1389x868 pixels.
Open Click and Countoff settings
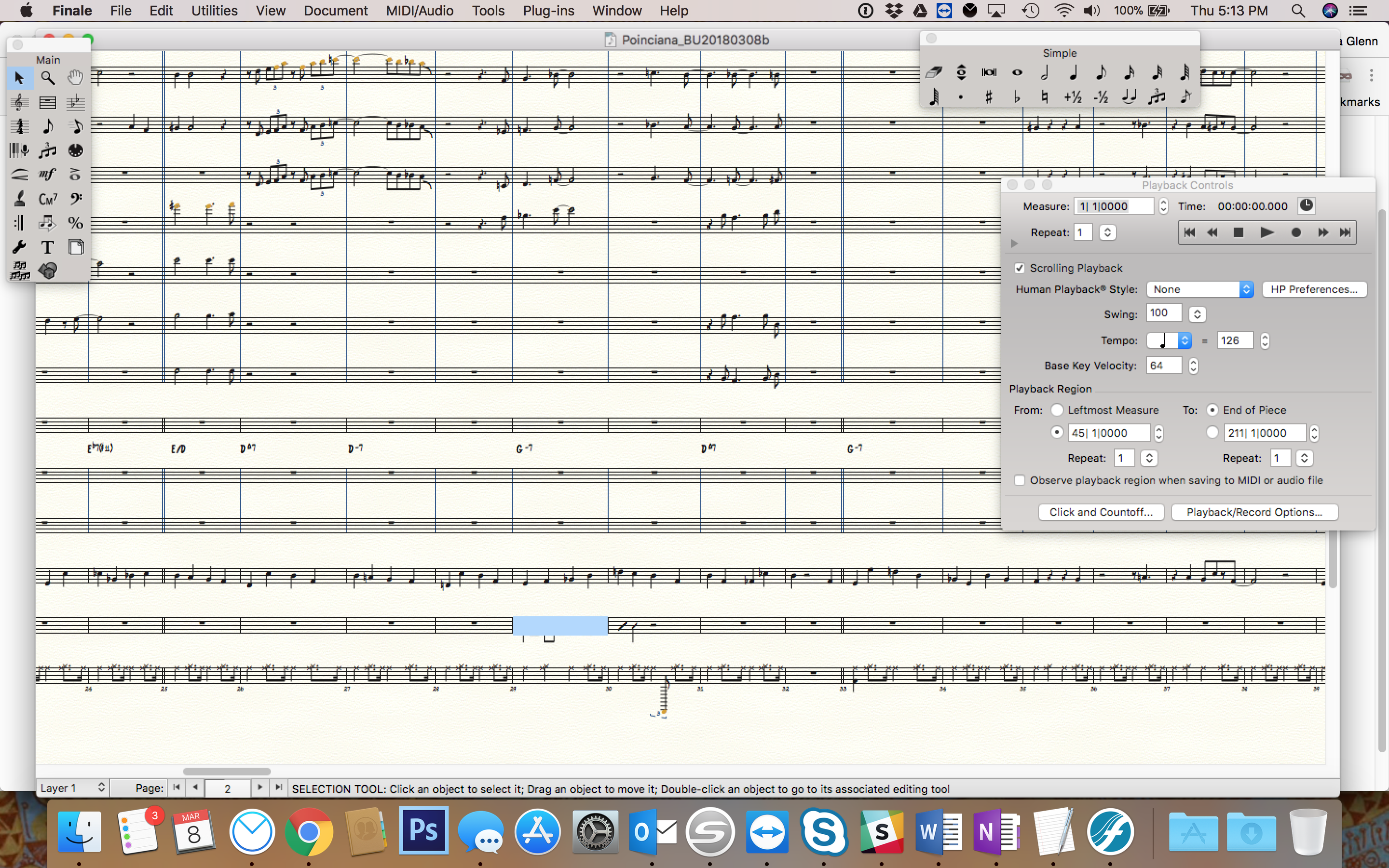click(x=1100, y=512)
